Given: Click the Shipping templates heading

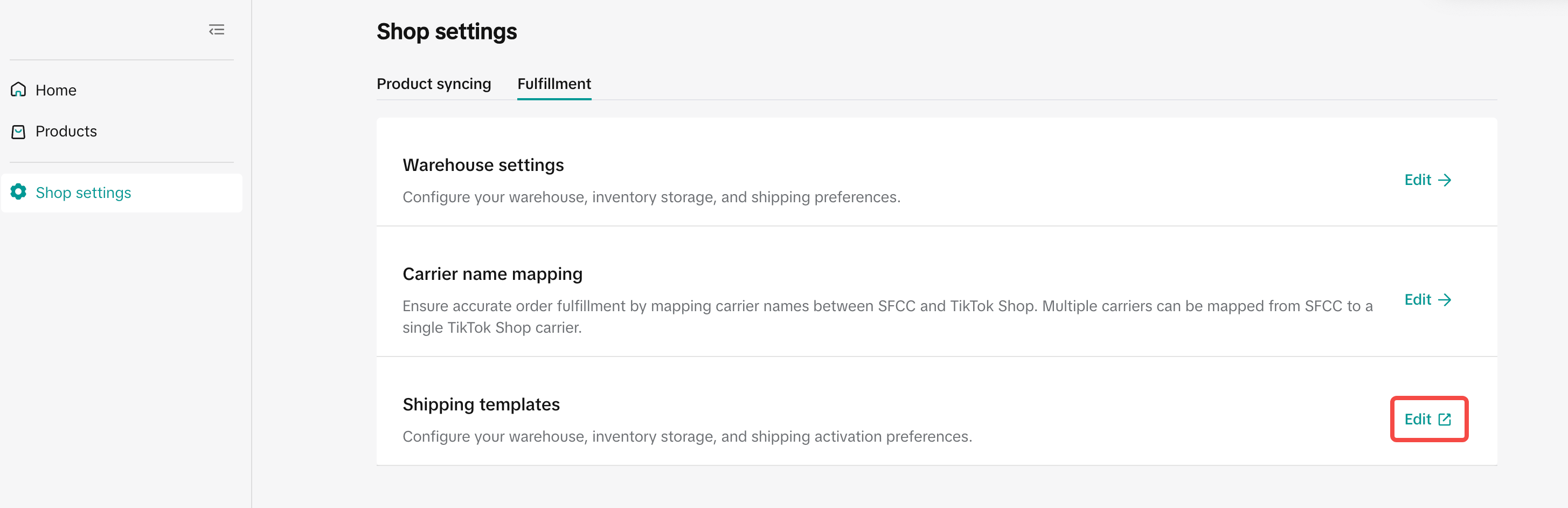Looking at the screenshot, I should tap(481, 404).
